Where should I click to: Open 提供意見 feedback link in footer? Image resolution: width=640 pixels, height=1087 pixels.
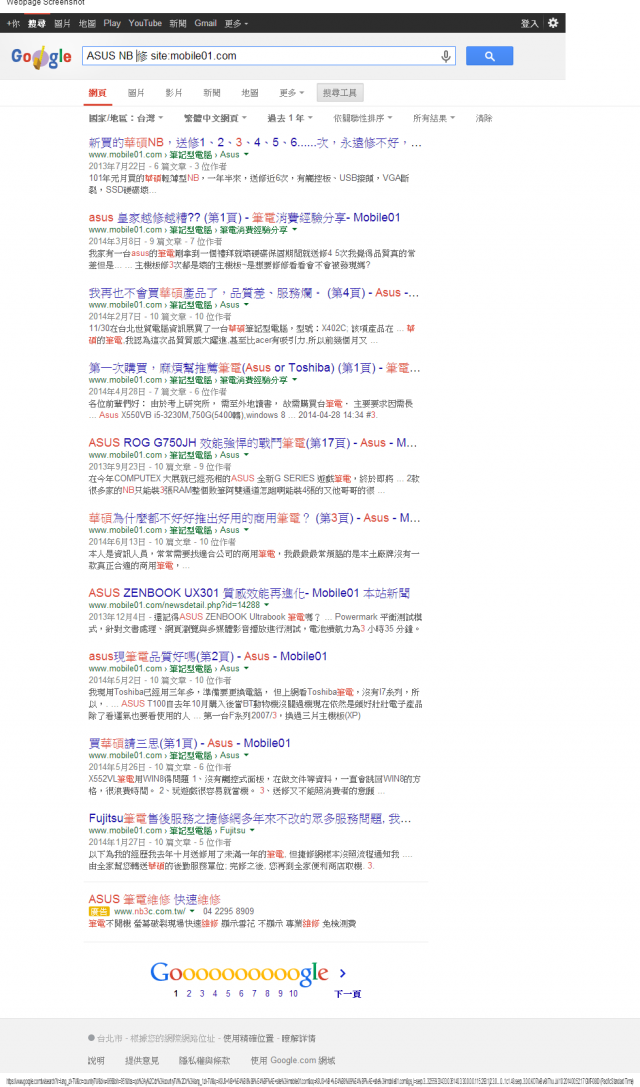coord(141,1061)
